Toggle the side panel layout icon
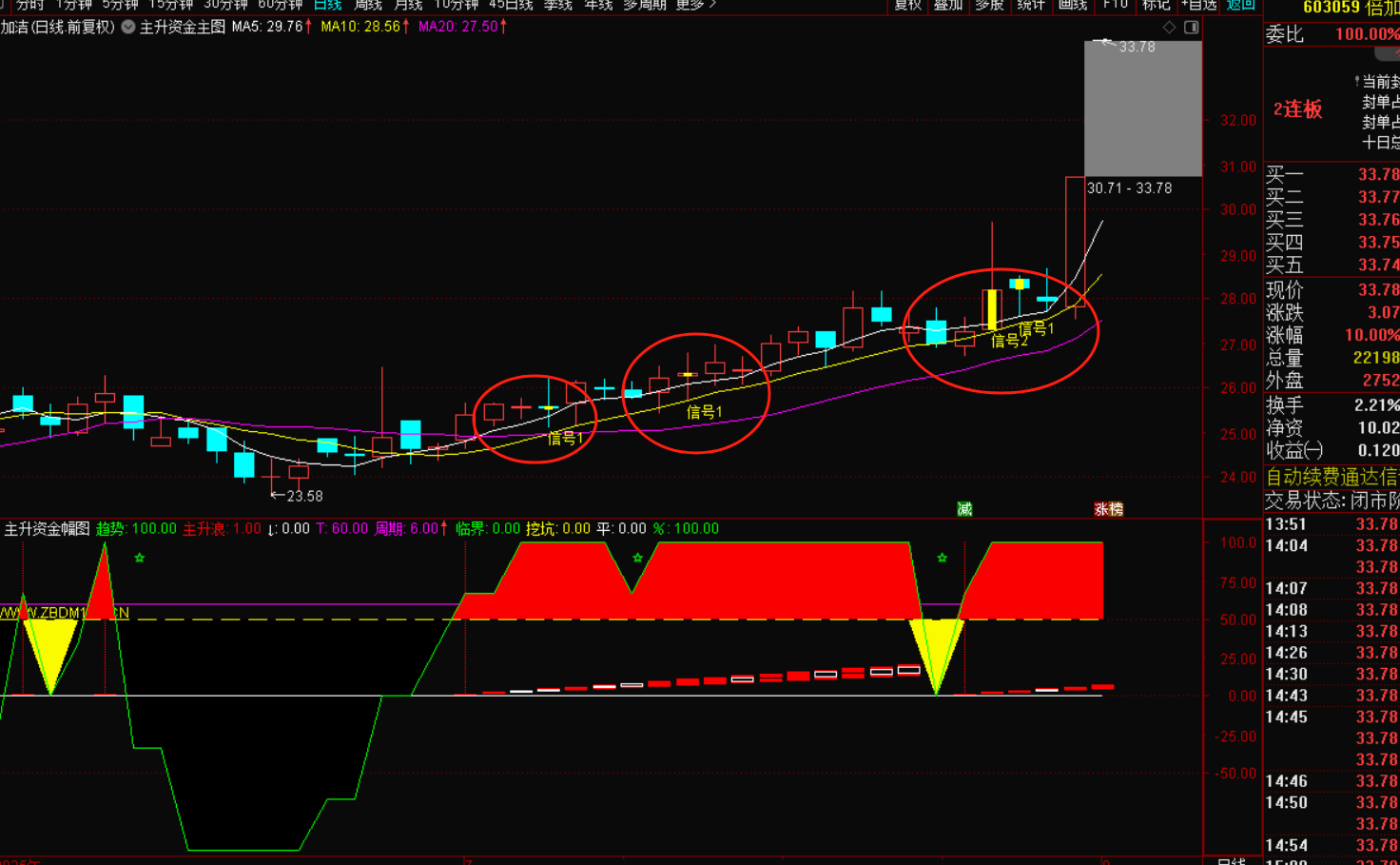Viewport: 1400px width, 865px height. point(1191,28)
